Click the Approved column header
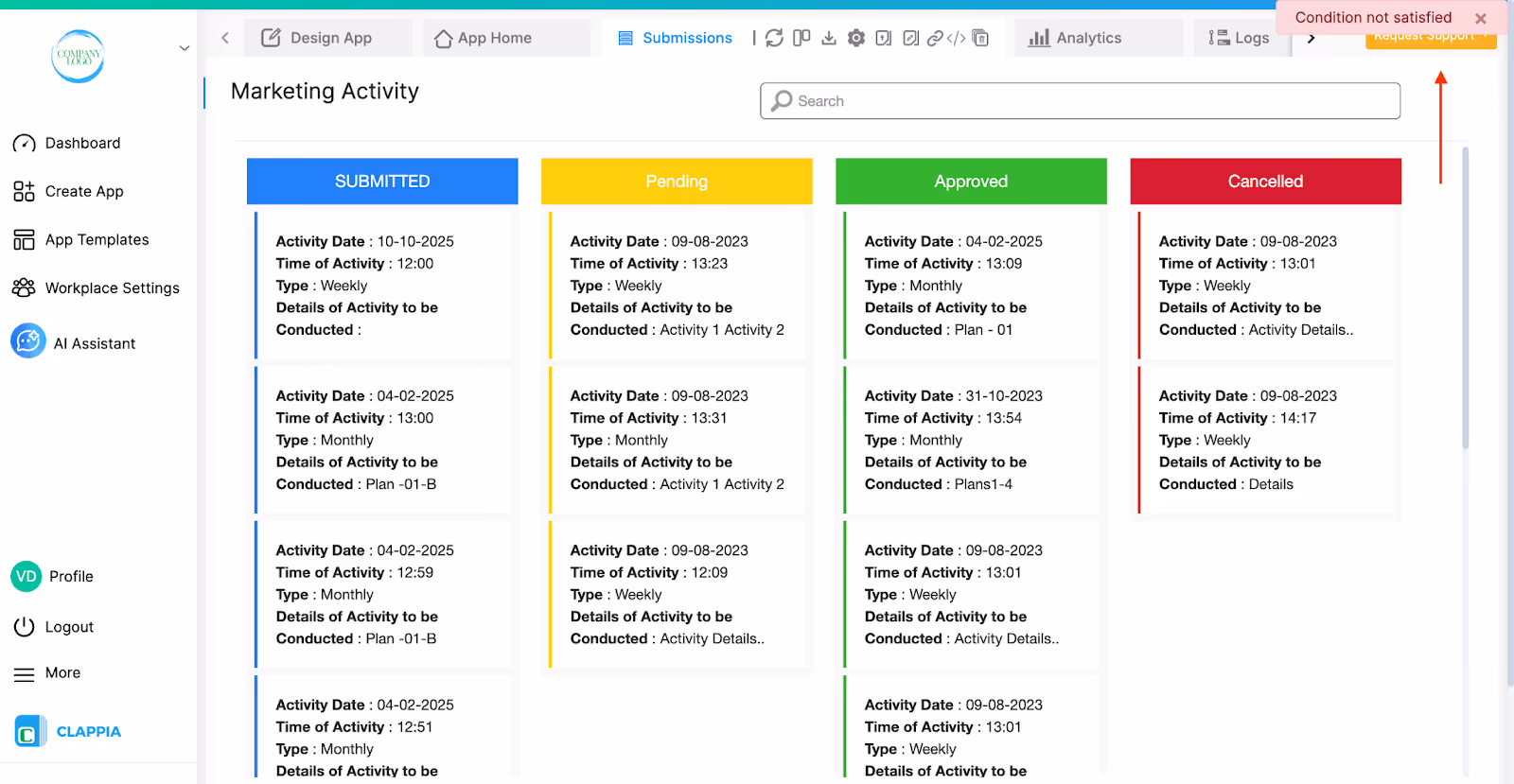 tap(971, 182)
